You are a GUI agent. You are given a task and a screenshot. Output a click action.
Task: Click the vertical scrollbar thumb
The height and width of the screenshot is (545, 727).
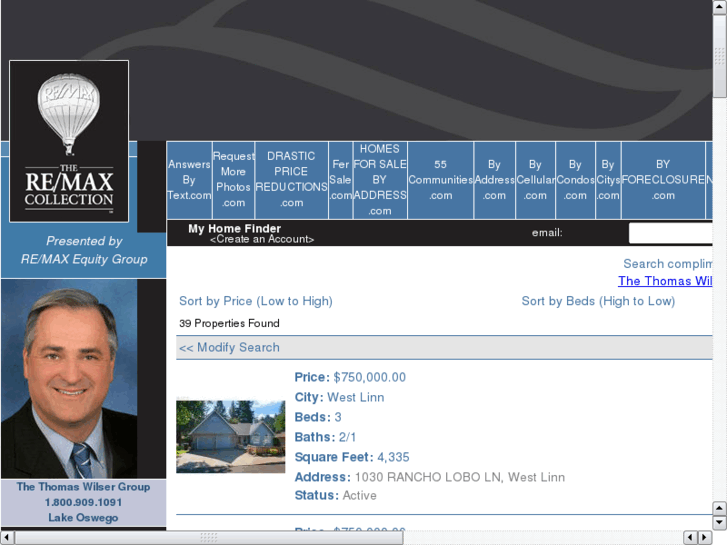click(720, 56)
